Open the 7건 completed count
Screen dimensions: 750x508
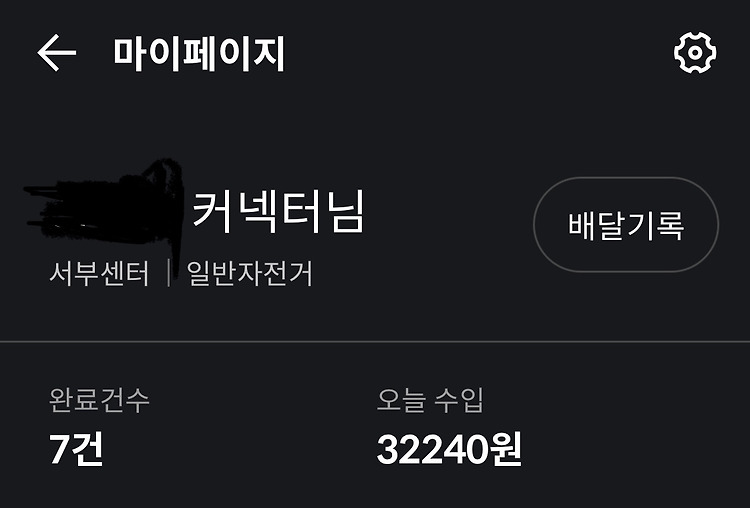tap(76, 449)
